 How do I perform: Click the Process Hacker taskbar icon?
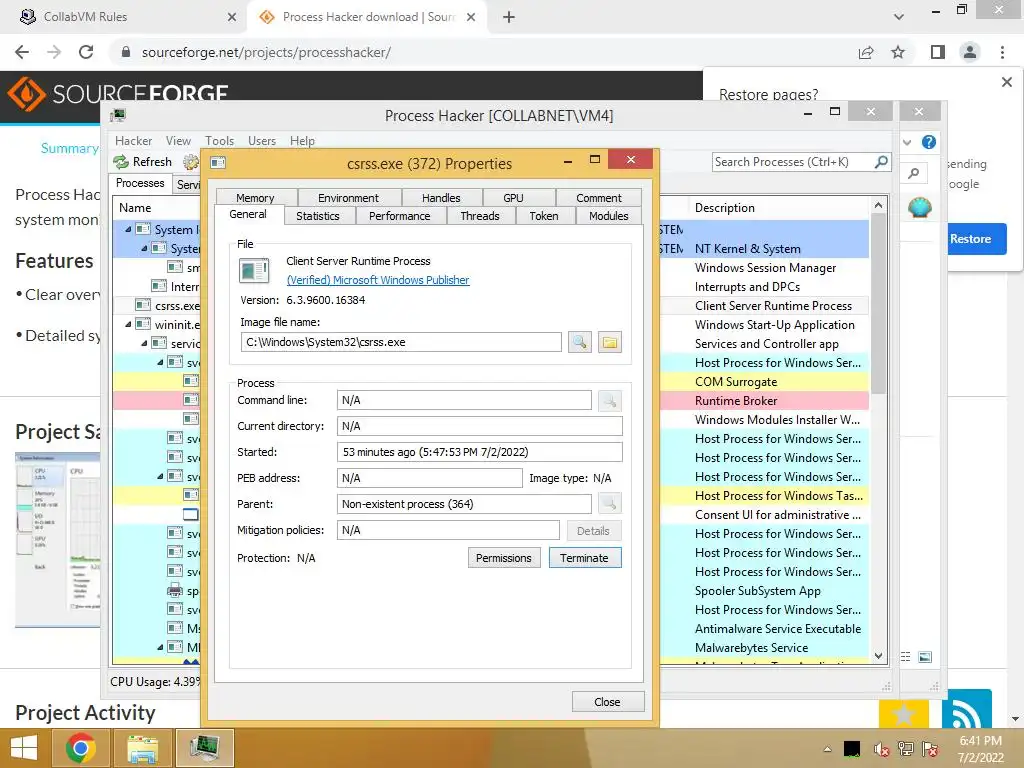coord(204,748)
